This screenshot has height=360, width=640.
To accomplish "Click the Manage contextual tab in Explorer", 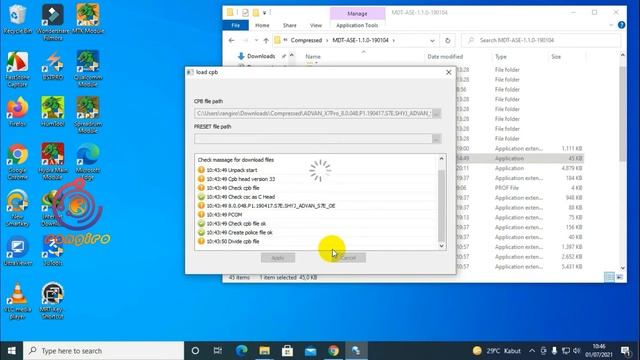I will click(357, 13).
